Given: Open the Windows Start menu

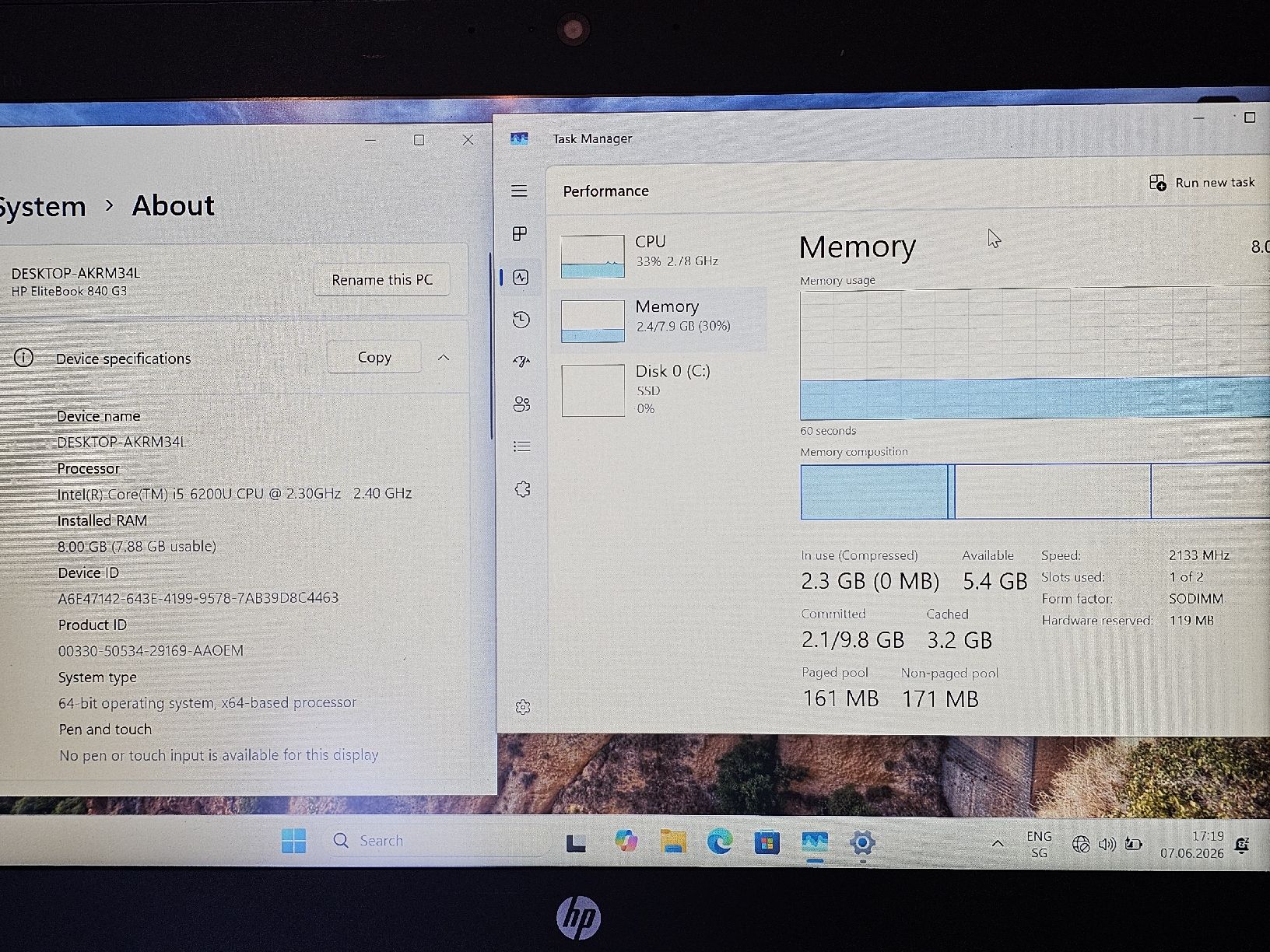Looking at the screenshot, I should point(293,841).
